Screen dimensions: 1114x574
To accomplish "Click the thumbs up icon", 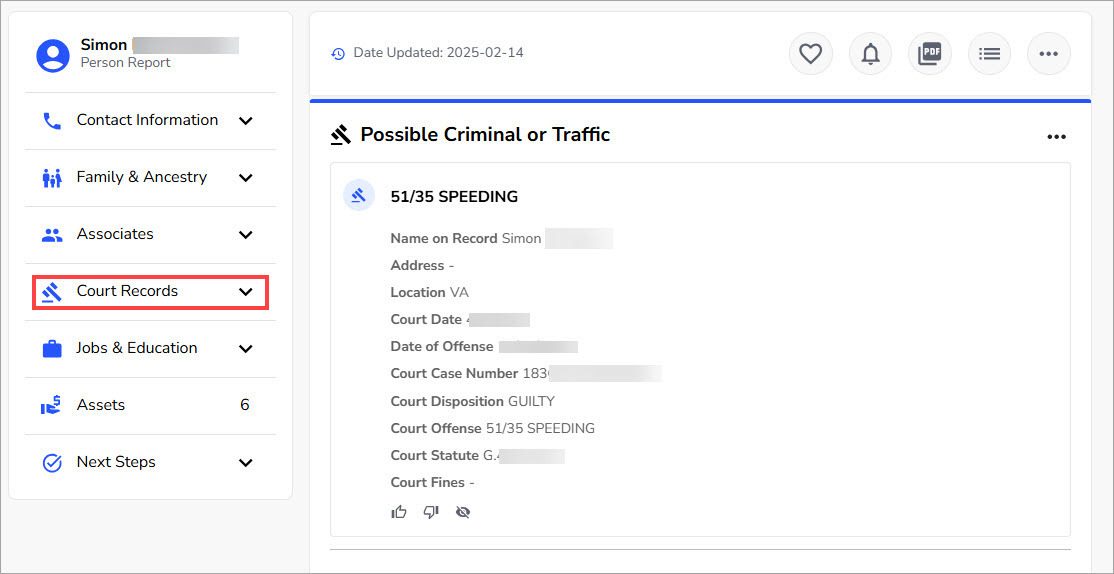I will point(399,512).
